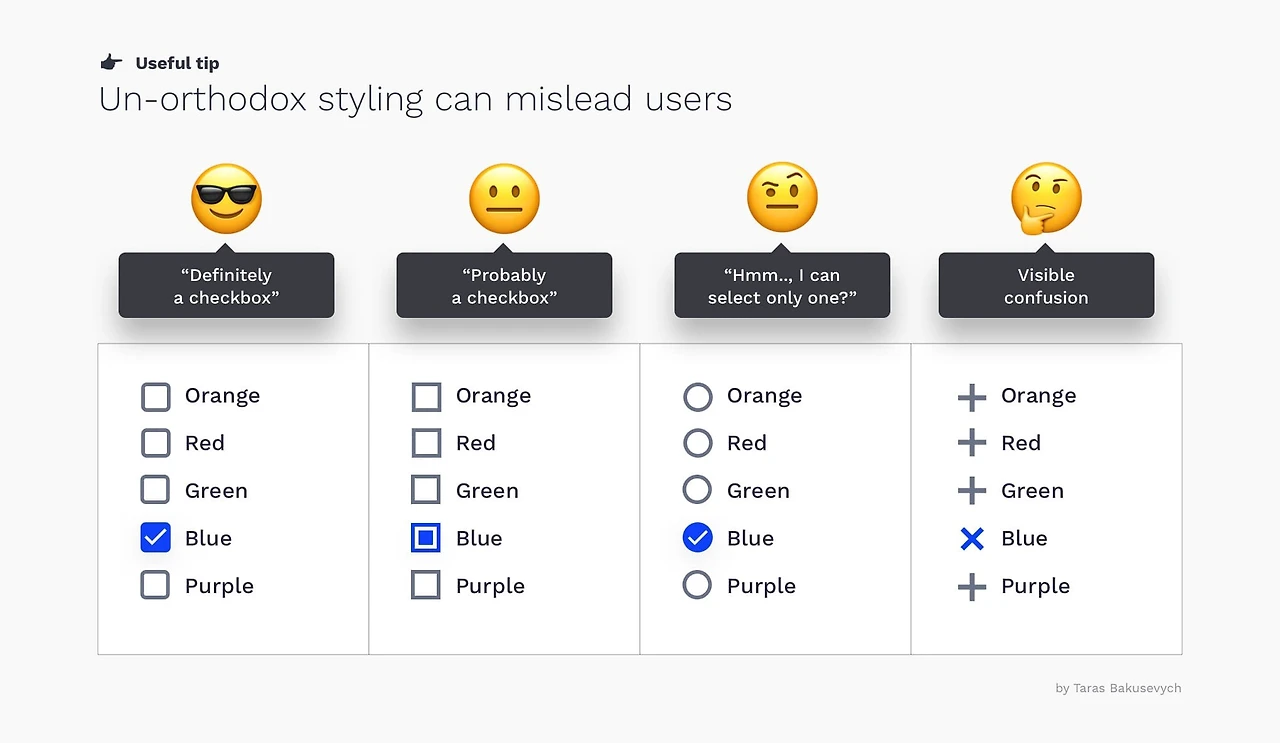Click the blue X icon beside Blue
The height and width of the screenshot is (743, 1280).
coord(972,539)
